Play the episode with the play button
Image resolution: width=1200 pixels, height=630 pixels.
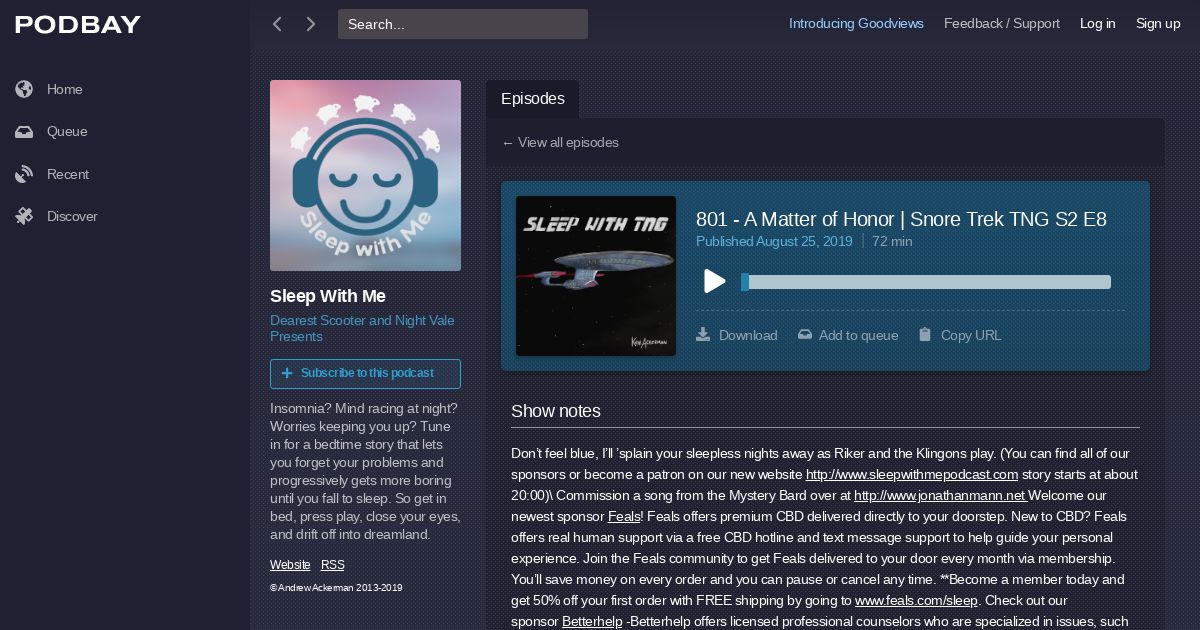[714, 281]
